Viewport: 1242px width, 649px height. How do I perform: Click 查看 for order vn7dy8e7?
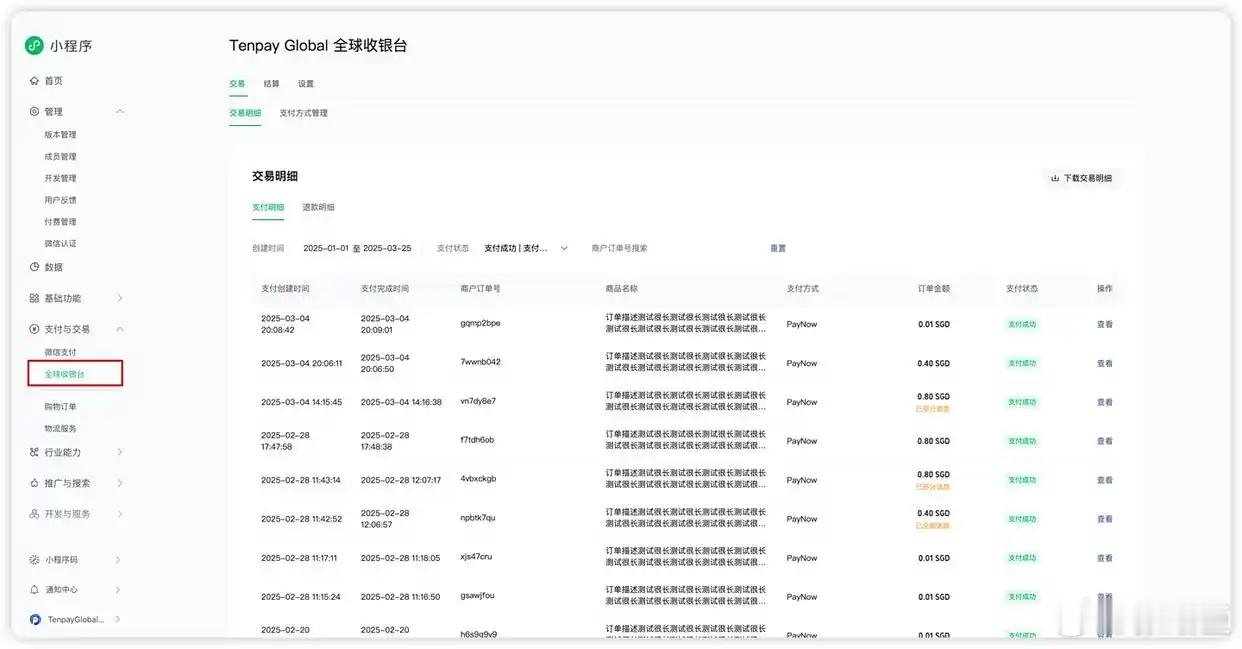[x=1105, y=402]
